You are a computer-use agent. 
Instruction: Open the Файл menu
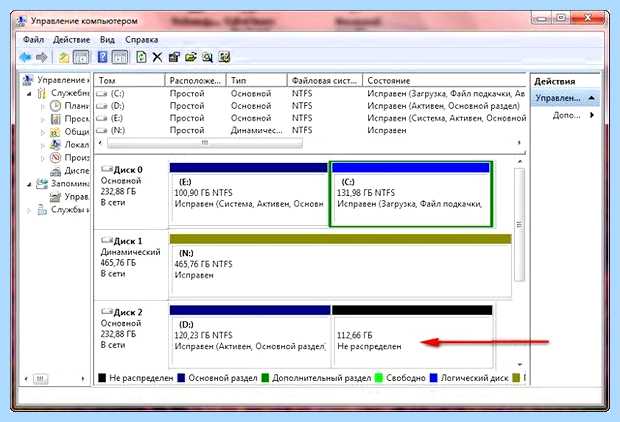(33, 40)
